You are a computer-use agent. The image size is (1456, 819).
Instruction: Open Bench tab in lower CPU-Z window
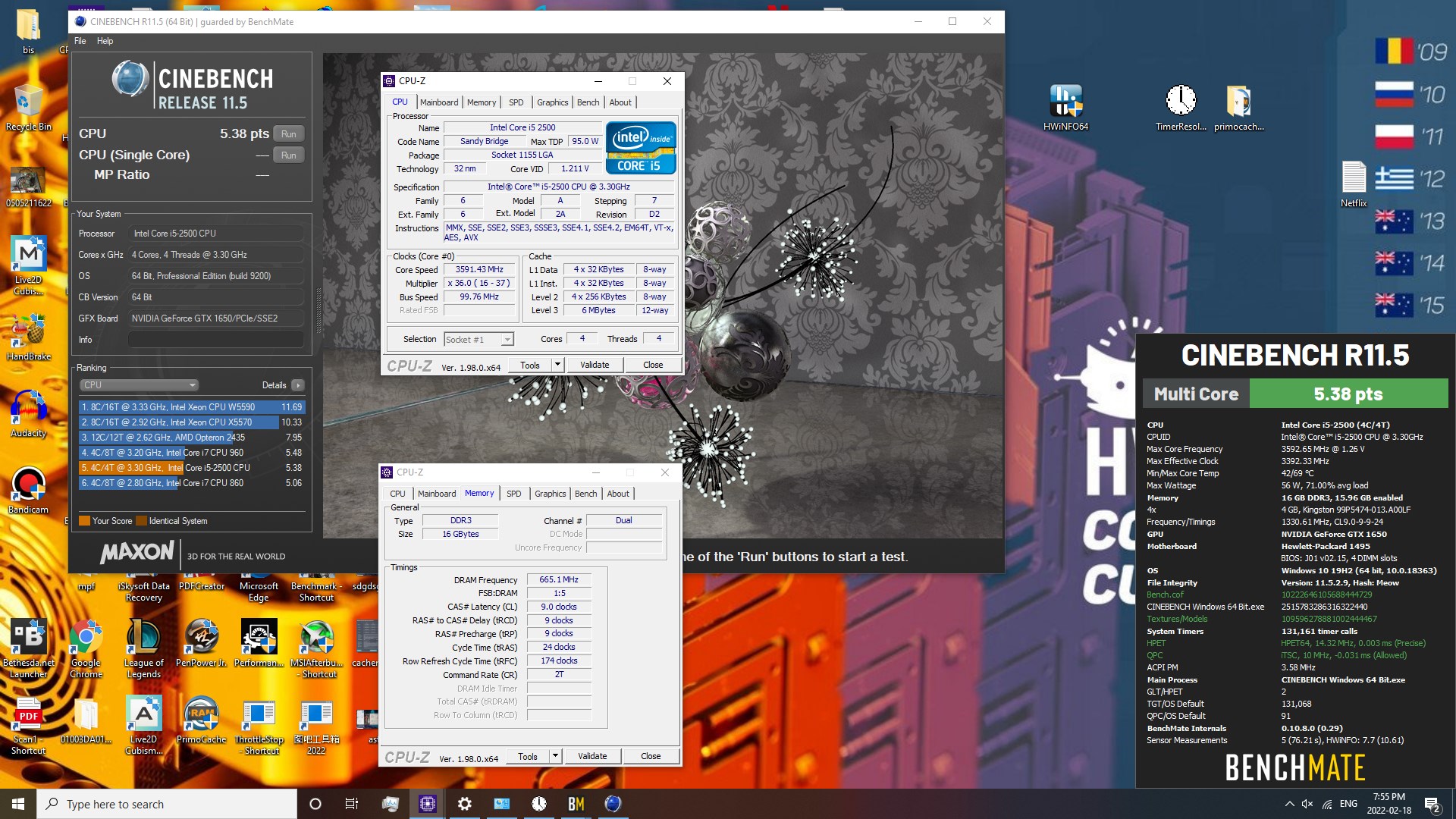[x=585, y=494]
